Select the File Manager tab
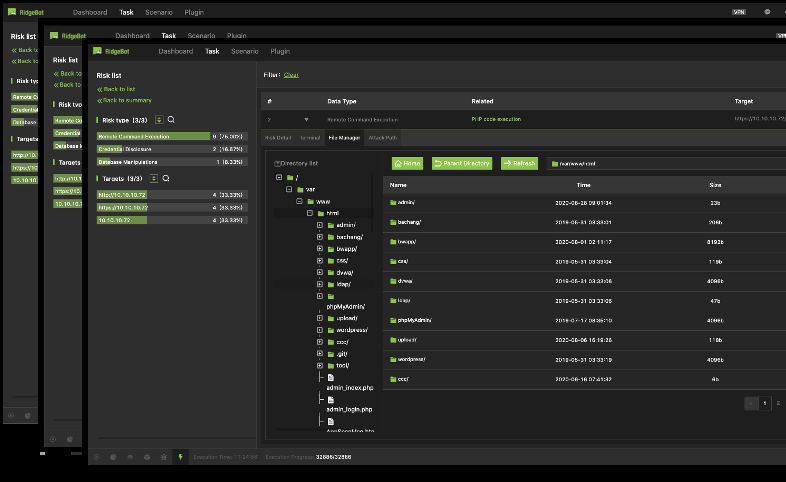The width and height of the screenshot is (786, 482). coord(344,138)
